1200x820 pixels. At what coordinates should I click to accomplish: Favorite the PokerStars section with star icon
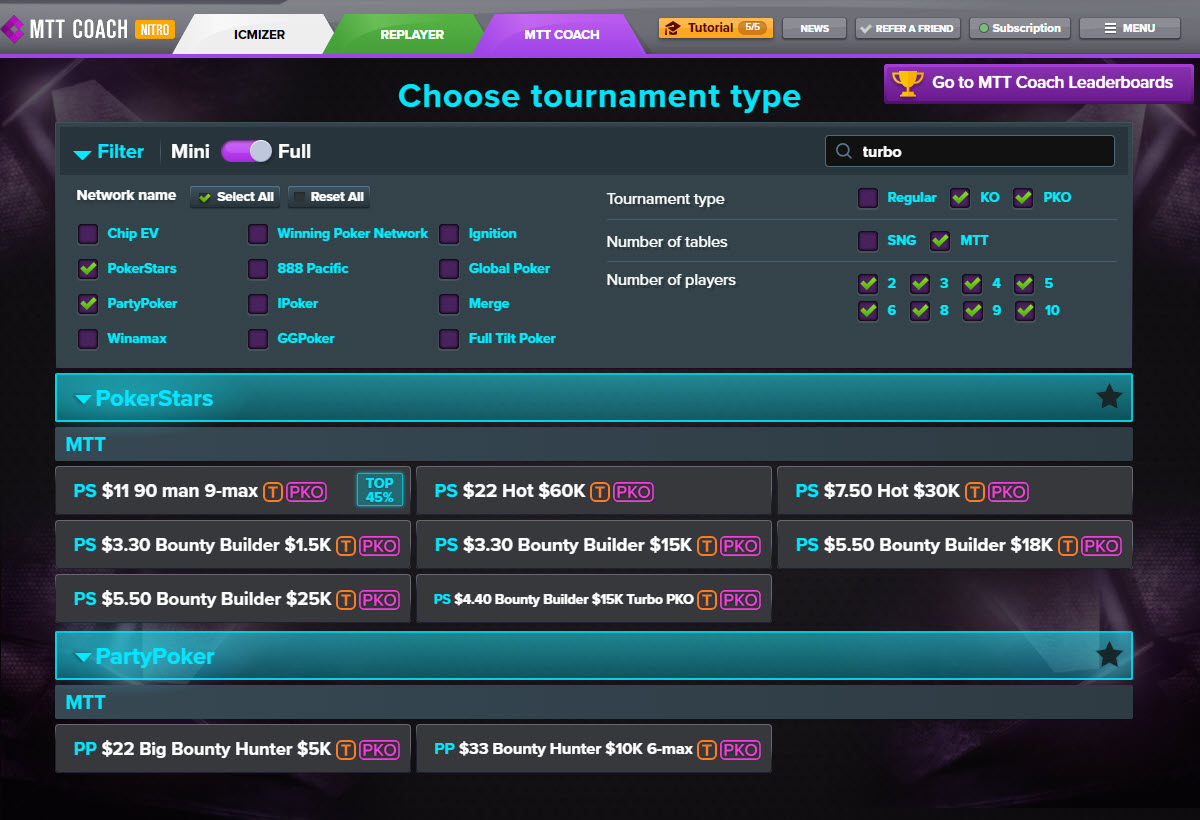(1109, 397)
